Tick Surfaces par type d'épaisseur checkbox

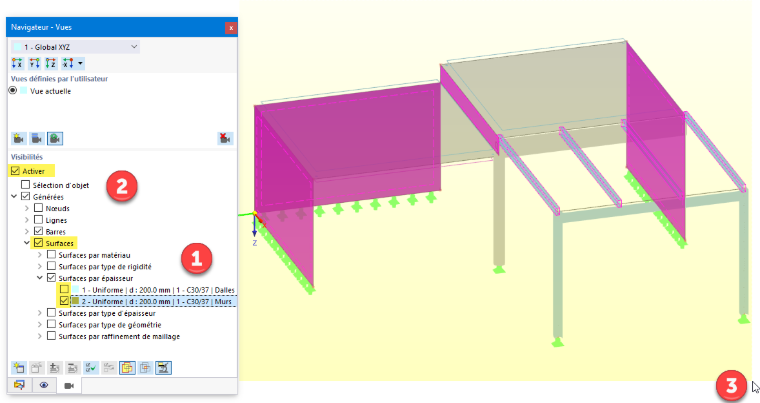[x=51, y=313]
